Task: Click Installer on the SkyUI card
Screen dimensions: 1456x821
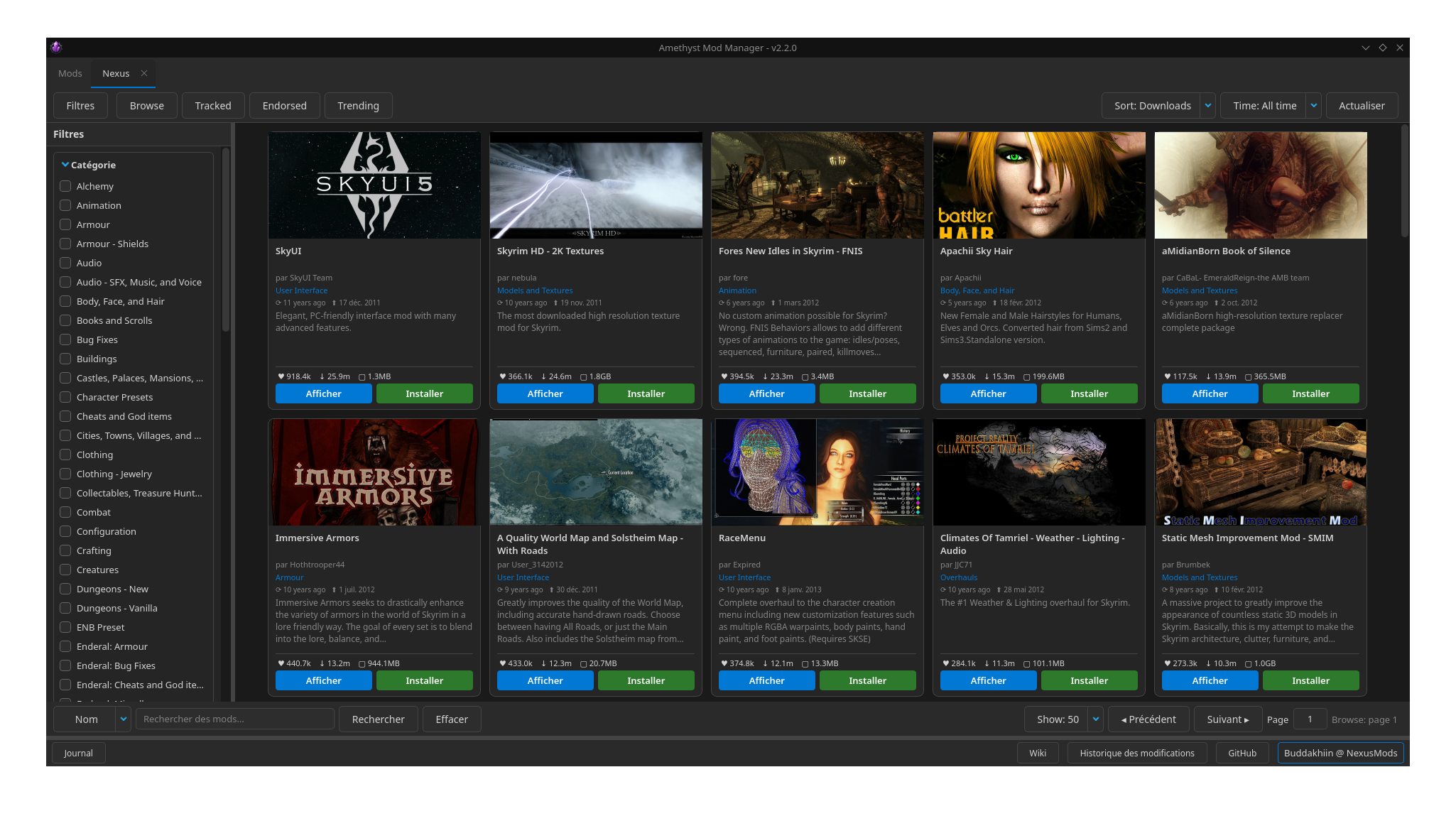Action: coord(425,393)
